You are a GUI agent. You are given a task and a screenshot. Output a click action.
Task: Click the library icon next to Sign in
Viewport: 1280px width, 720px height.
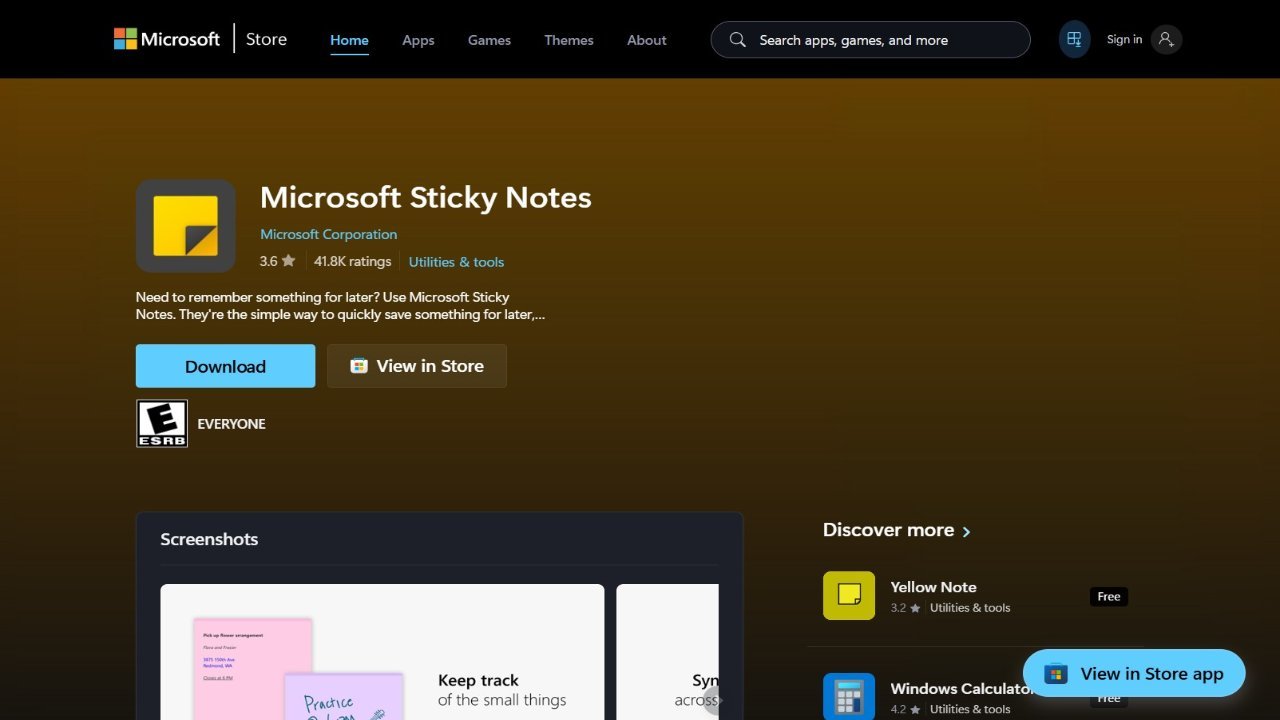coord(1074,39)
